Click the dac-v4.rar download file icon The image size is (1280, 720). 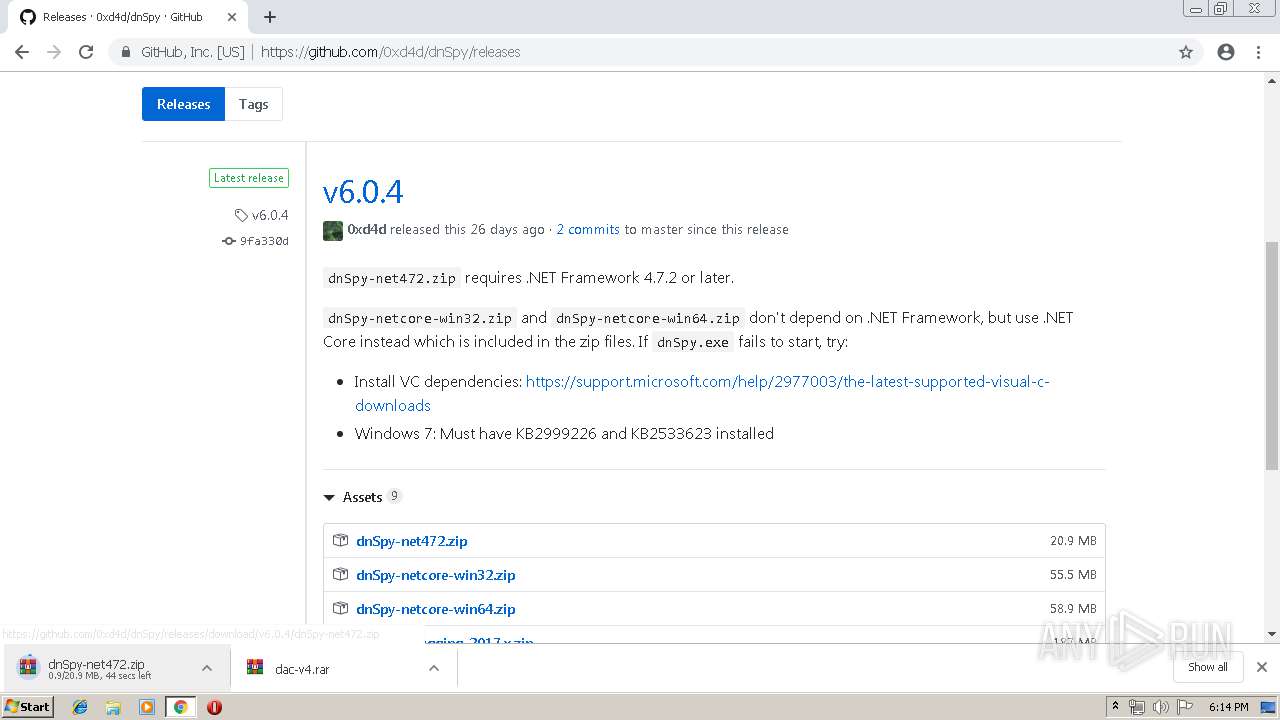pos(255,668)
